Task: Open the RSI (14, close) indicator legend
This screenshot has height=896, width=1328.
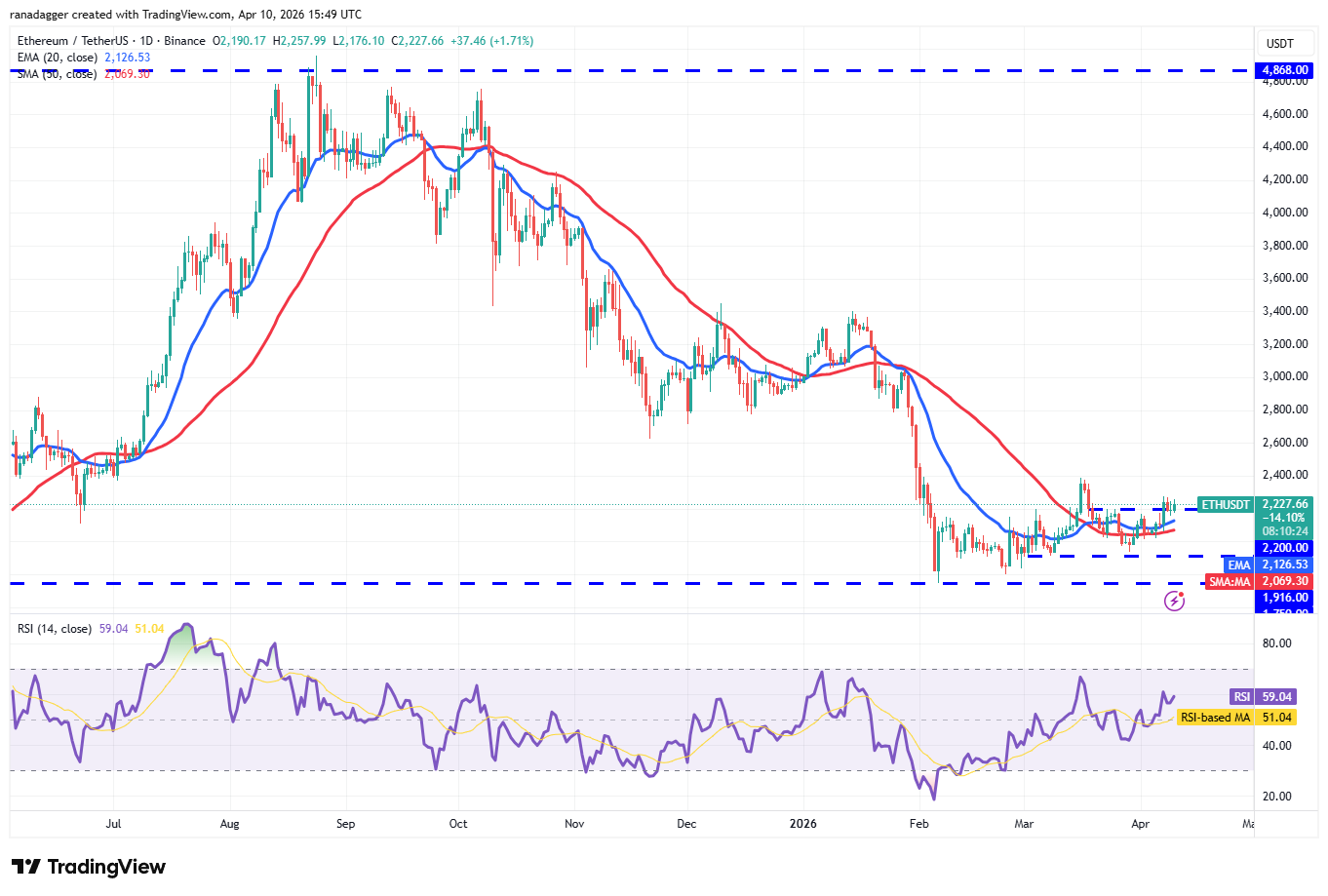Action: [55, 629]
